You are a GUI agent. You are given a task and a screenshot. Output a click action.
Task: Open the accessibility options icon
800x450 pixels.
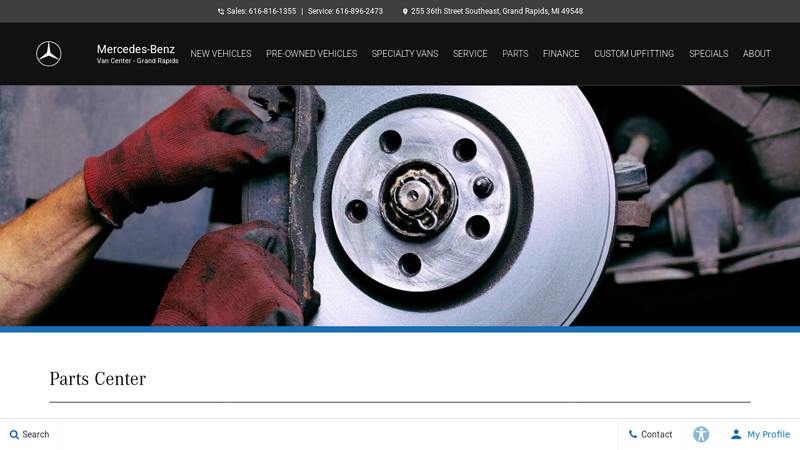pos(701,435)
